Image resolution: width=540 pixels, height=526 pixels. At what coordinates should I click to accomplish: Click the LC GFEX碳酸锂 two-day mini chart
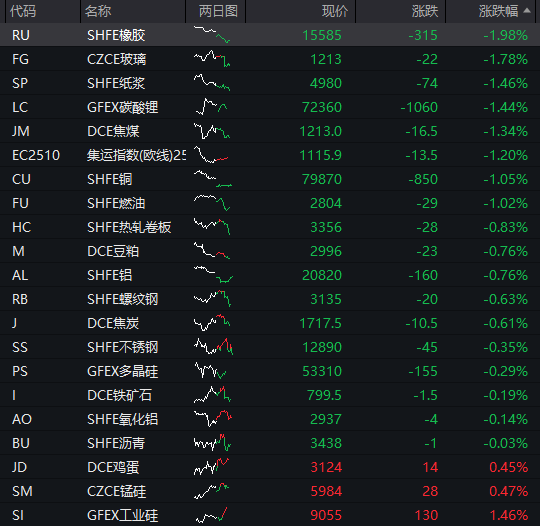click(x=211, y=106)
